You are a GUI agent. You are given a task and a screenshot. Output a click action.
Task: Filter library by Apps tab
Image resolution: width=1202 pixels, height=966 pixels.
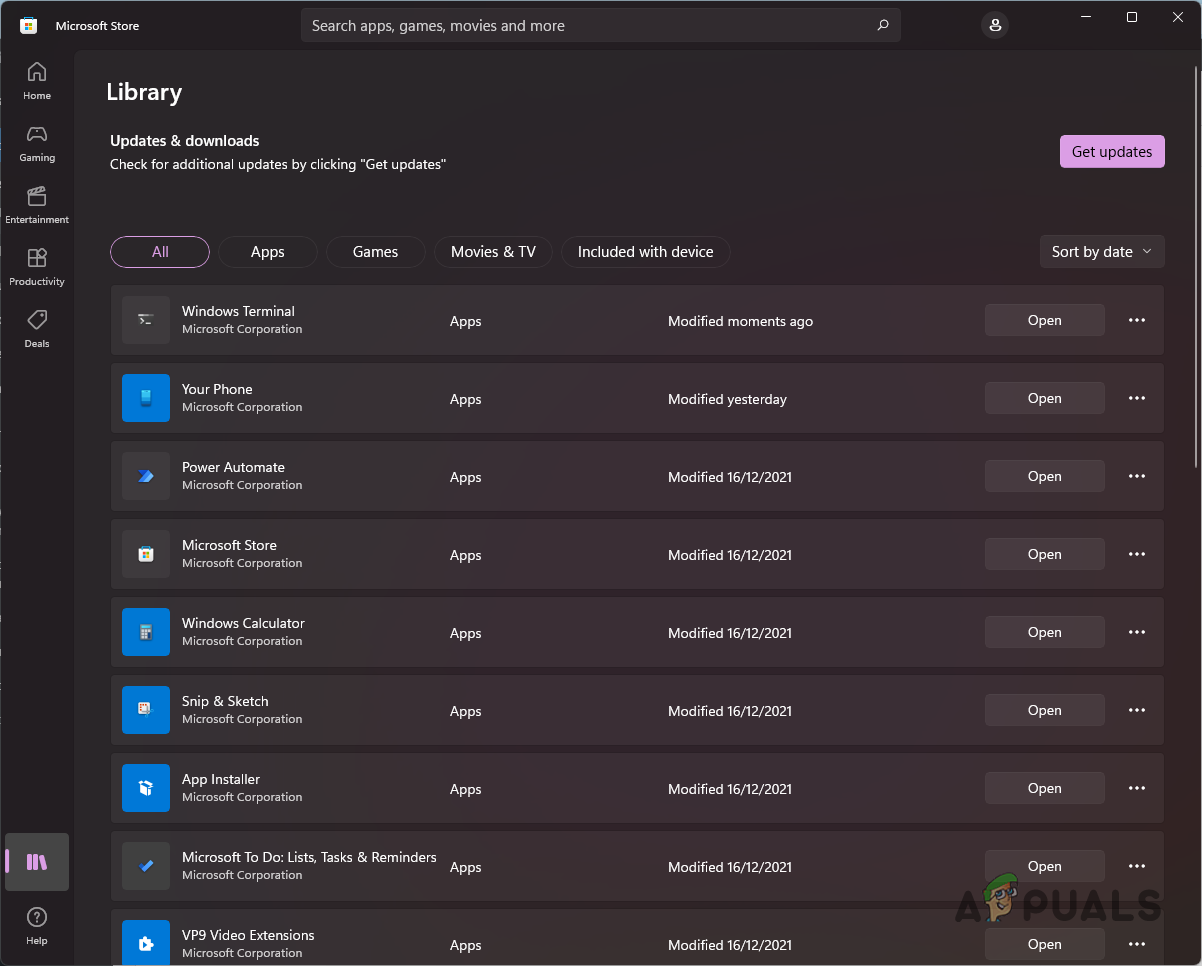[267, 252]
